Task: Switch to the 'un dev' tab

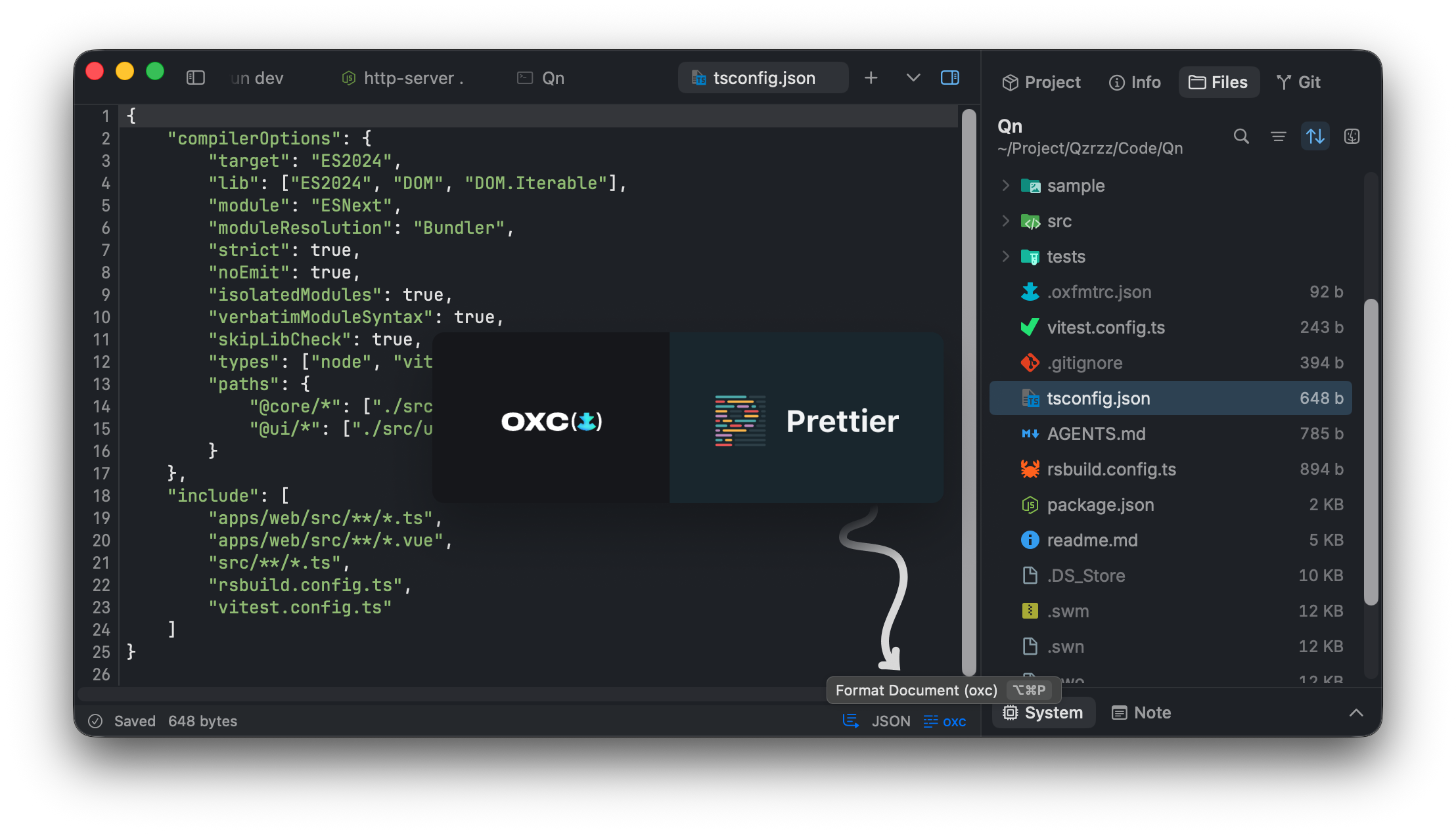Action: coord(258,78)
